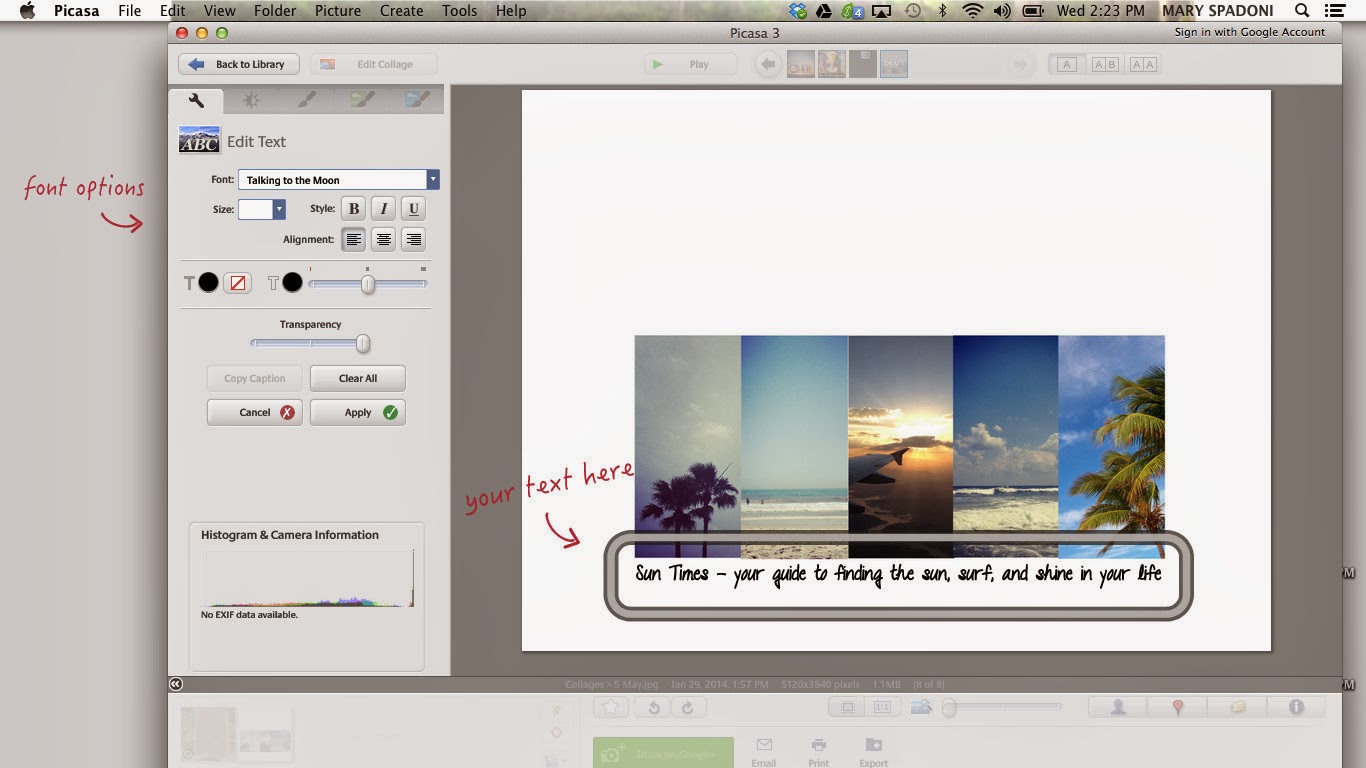
Task: Open the Tools menu in the menu bar
Action: (x=459, y=10)
